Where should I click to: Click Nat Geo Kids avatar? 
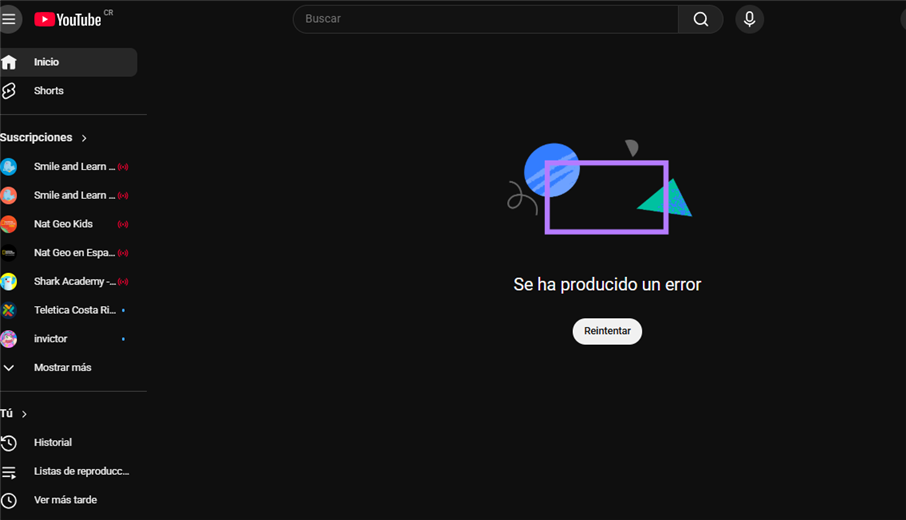click(9, 224)
